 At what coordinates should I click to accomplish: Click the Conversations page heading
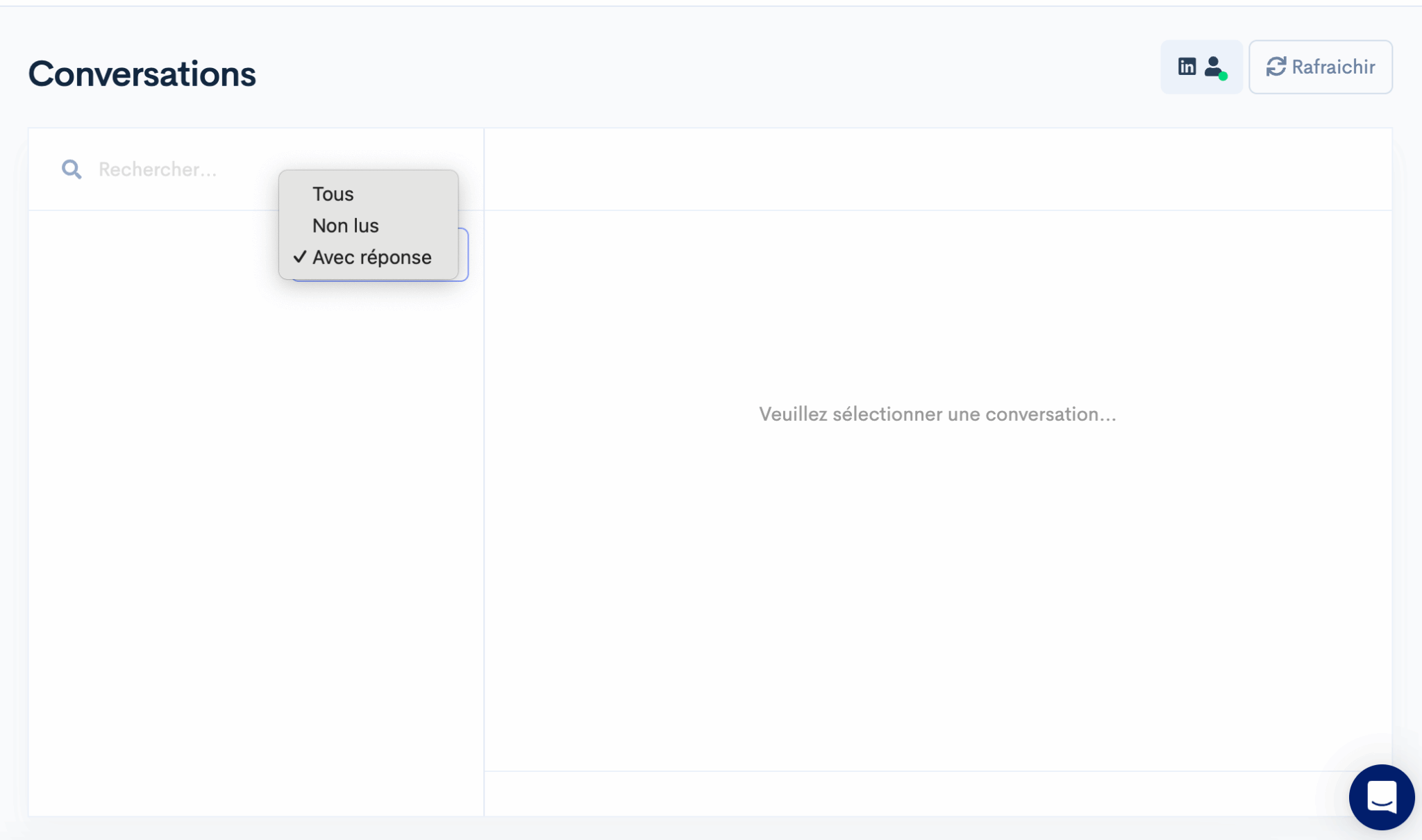click(x=142, y=74)
